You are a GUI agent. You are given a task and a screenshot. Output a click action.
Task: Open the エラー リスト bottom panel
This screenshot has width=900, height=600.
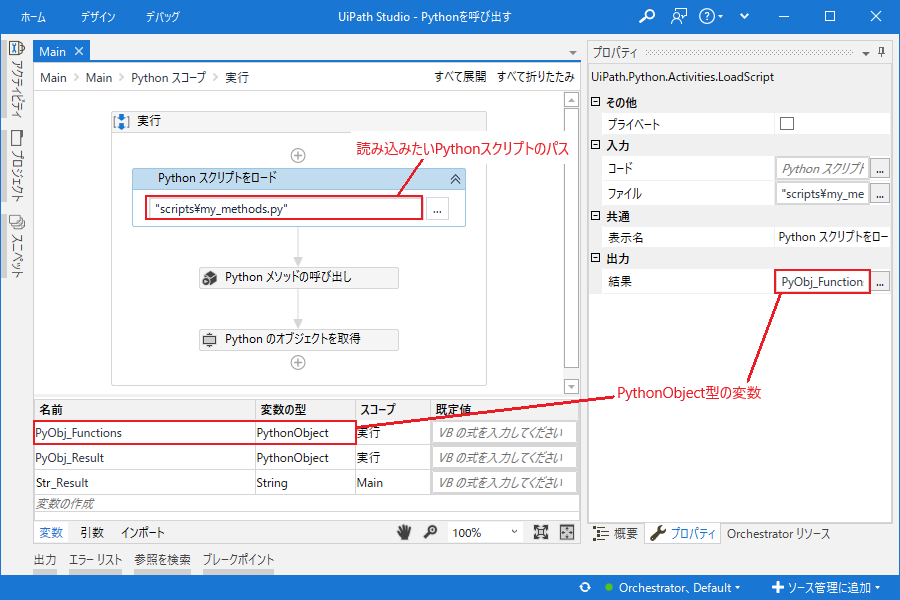(x=96, y=559)
